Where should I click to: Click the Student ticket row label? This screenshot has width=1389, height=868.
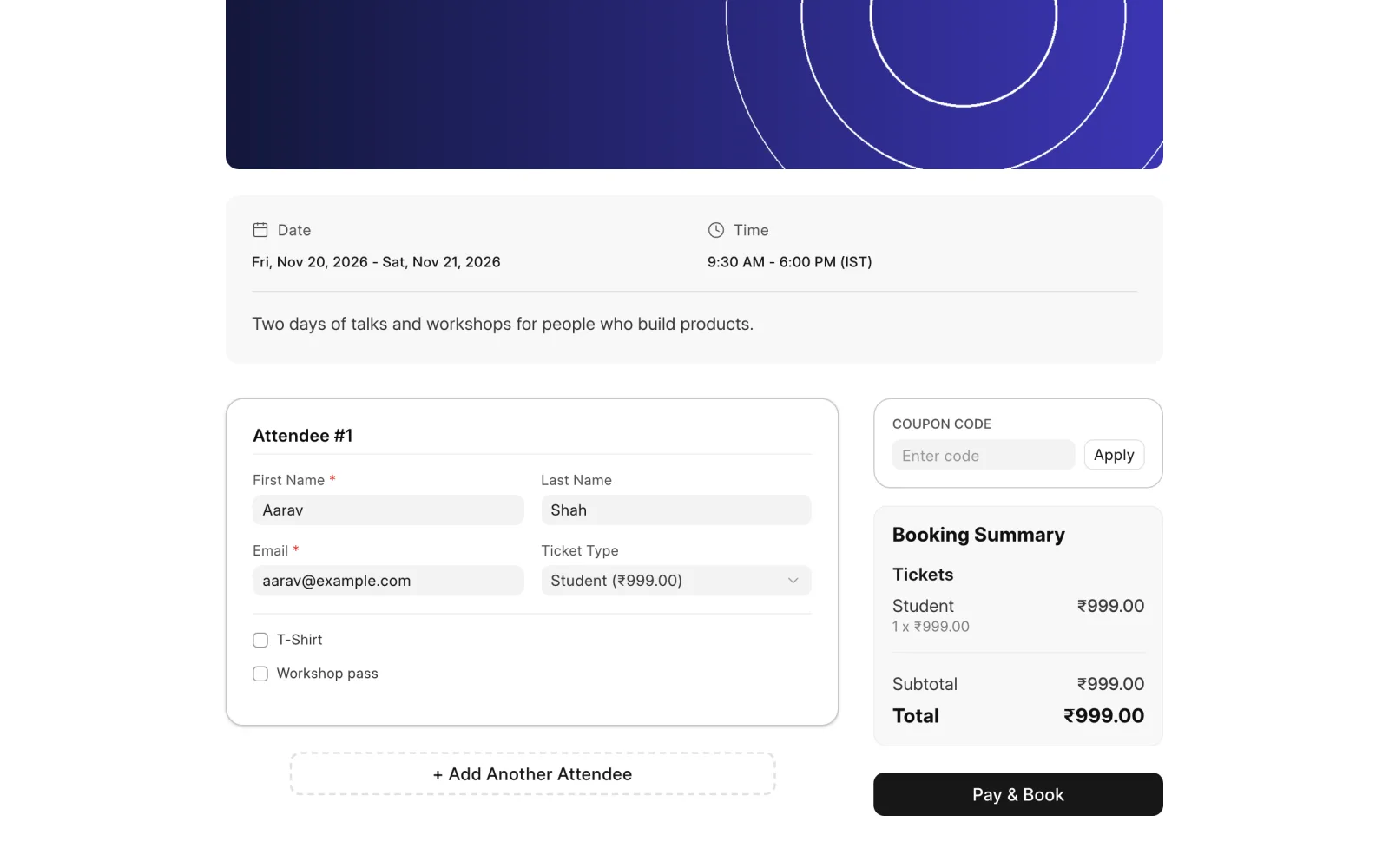pyautogui.click(x=923, y=606)
